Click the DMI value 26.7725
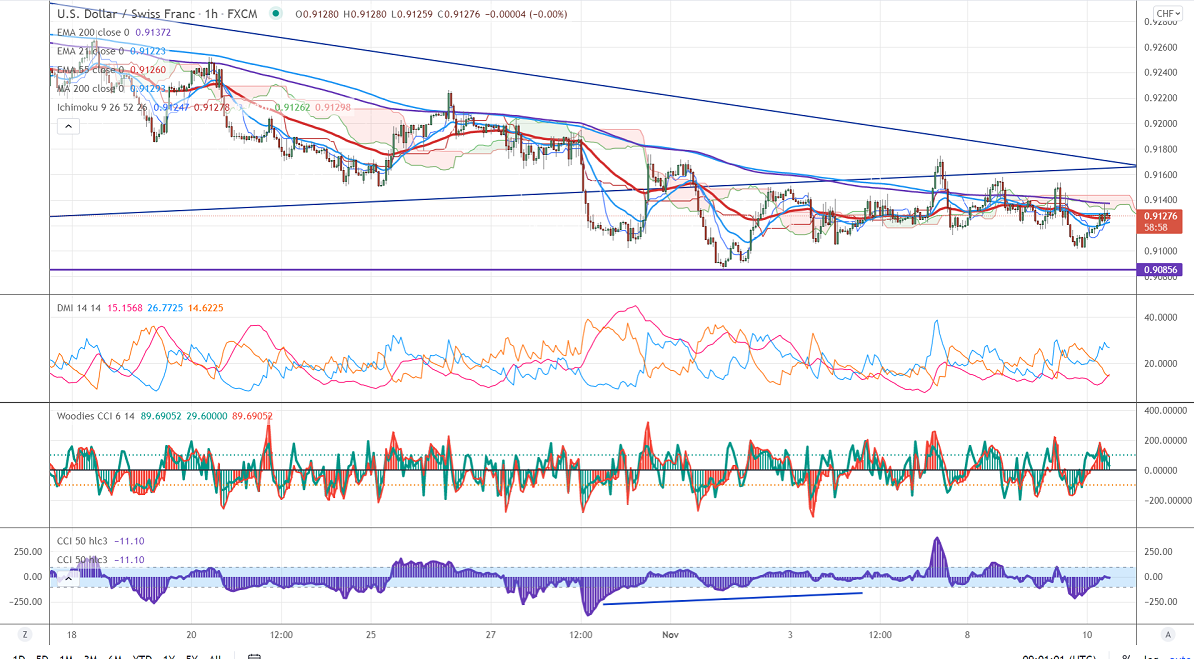1194x659 pixels. 165,308
